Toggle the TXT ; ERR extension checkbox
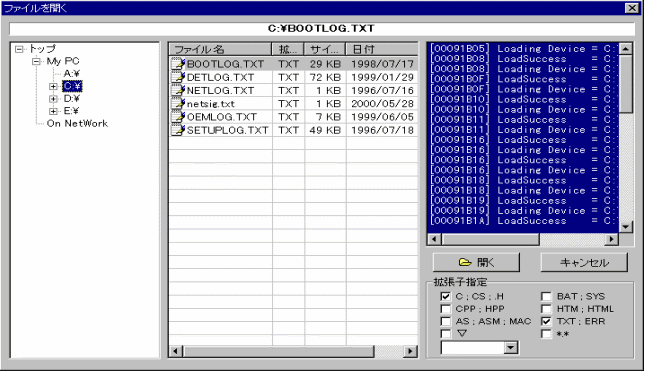The width and height of the screenshot is (645, 372). pos(546,321)
